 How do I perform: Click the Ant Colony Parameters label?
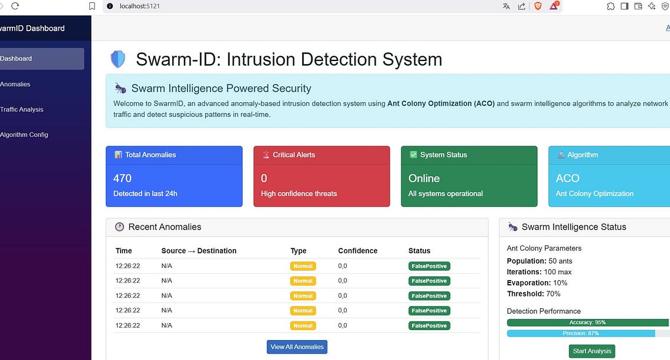544,248
